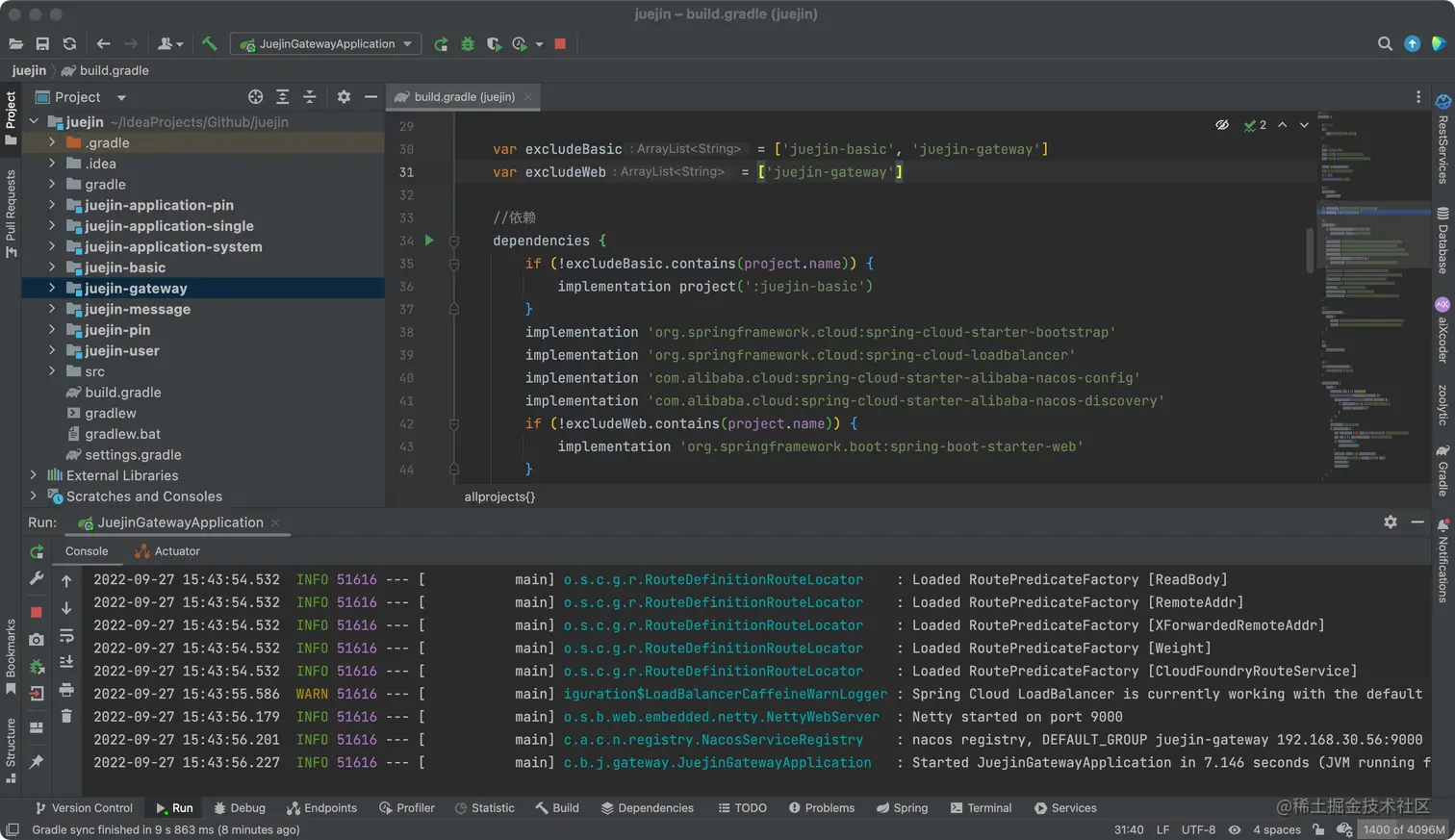Open the run configuration dropdown JuejinGatewayApplication
Viewport: 1455px width, 840px height.
[325, 44]
